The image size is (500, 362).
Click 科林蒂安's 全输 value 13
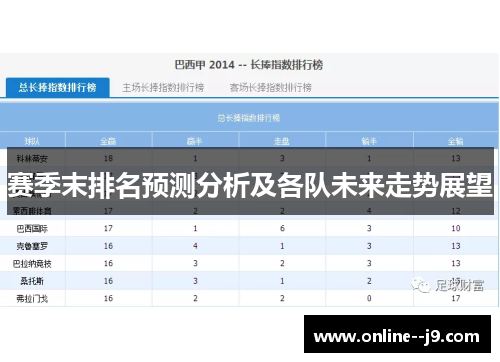[x=456, y=158]
